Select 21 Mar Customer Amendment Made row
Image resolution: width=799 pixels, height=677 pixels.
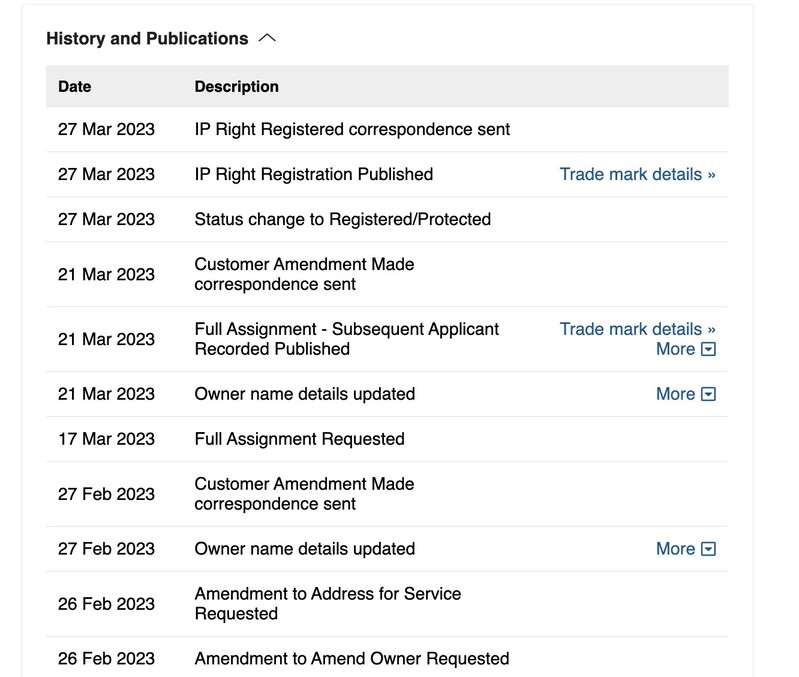pyautogui.click(x=387, y=274)
